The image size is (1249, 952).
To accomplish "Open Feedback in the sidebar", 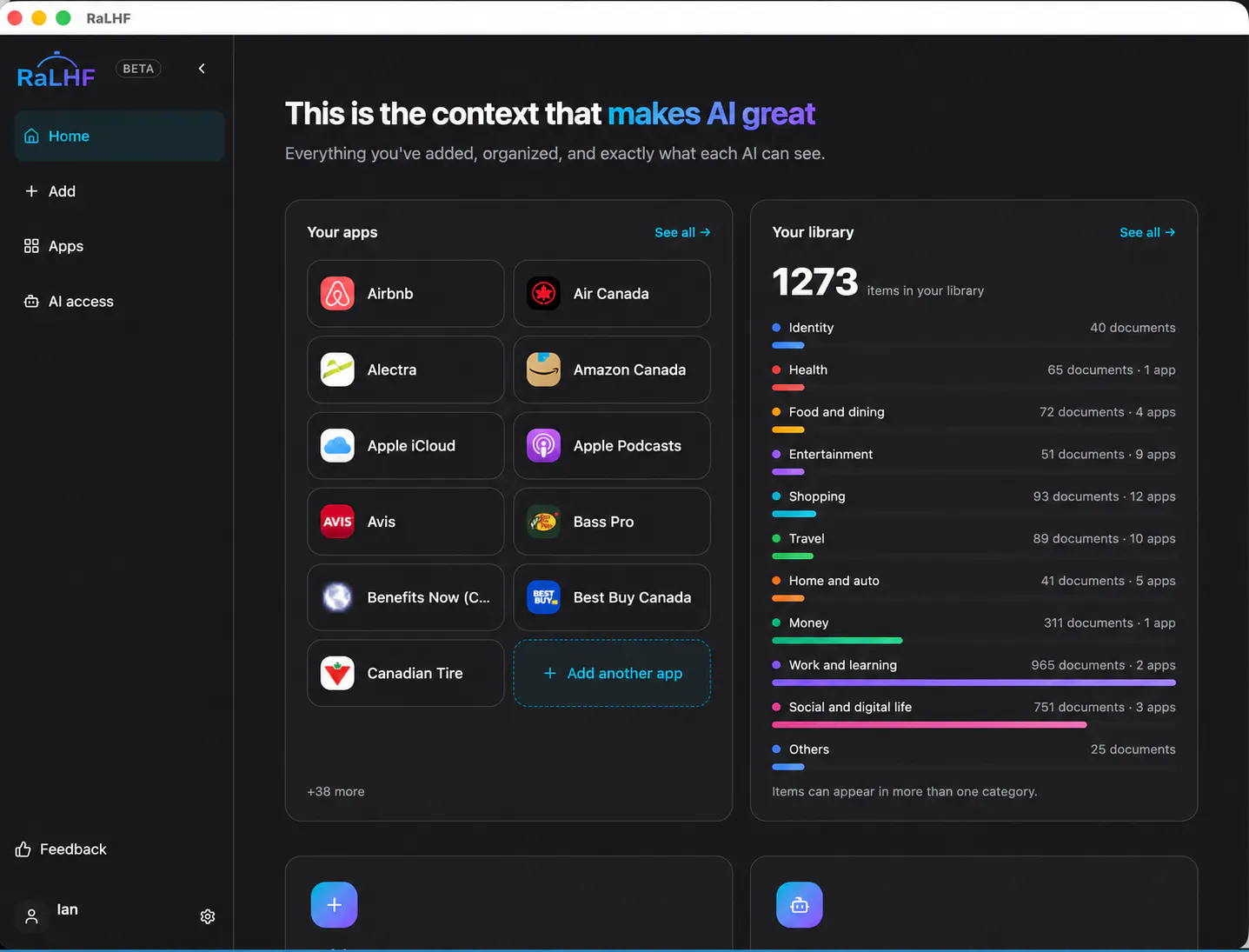I will tap(61, 849).
